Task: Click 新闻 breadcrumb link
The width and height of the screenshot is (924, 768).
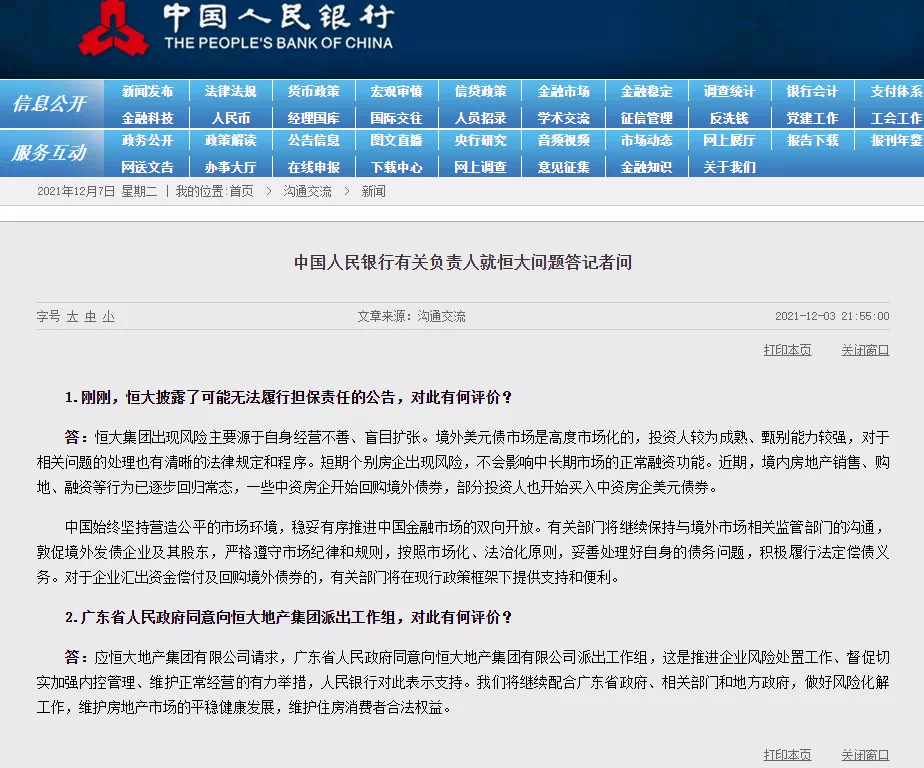Action: pos(374,191)
